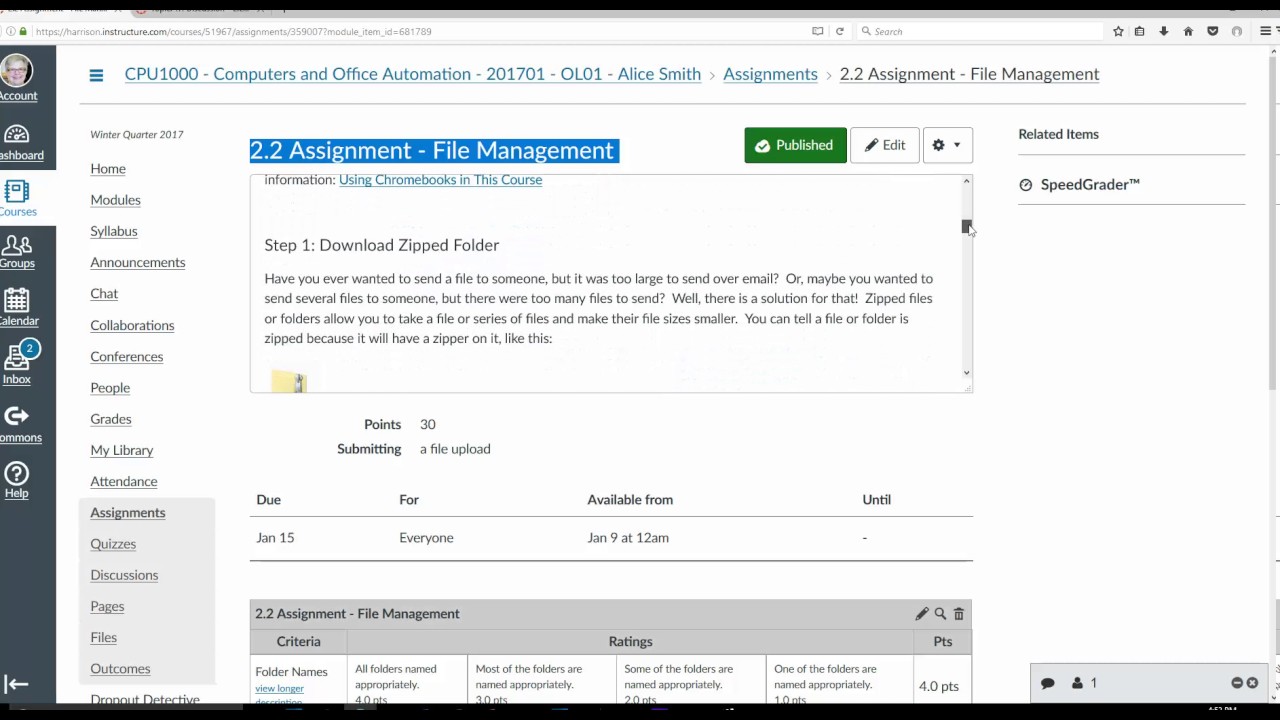Open the Help icon in global navigation
Image resolution: width=1280 pixels, height=720 pixels.
point(17,480)
